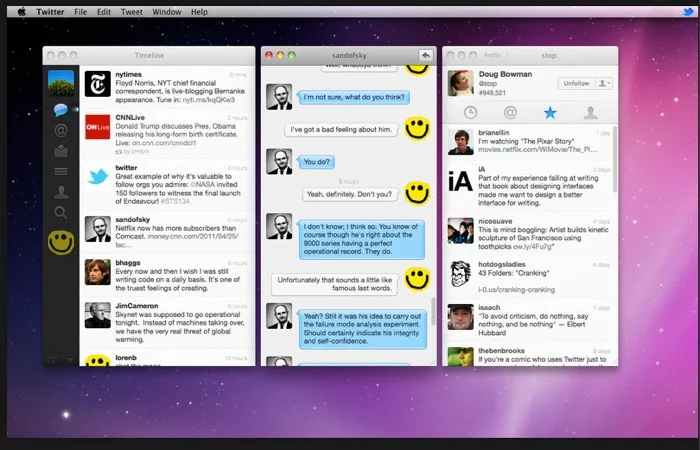Open the on.cnn.com link in CNNLive tweet
Viewport: 700px width, 450px height.
tap(164, 143)
